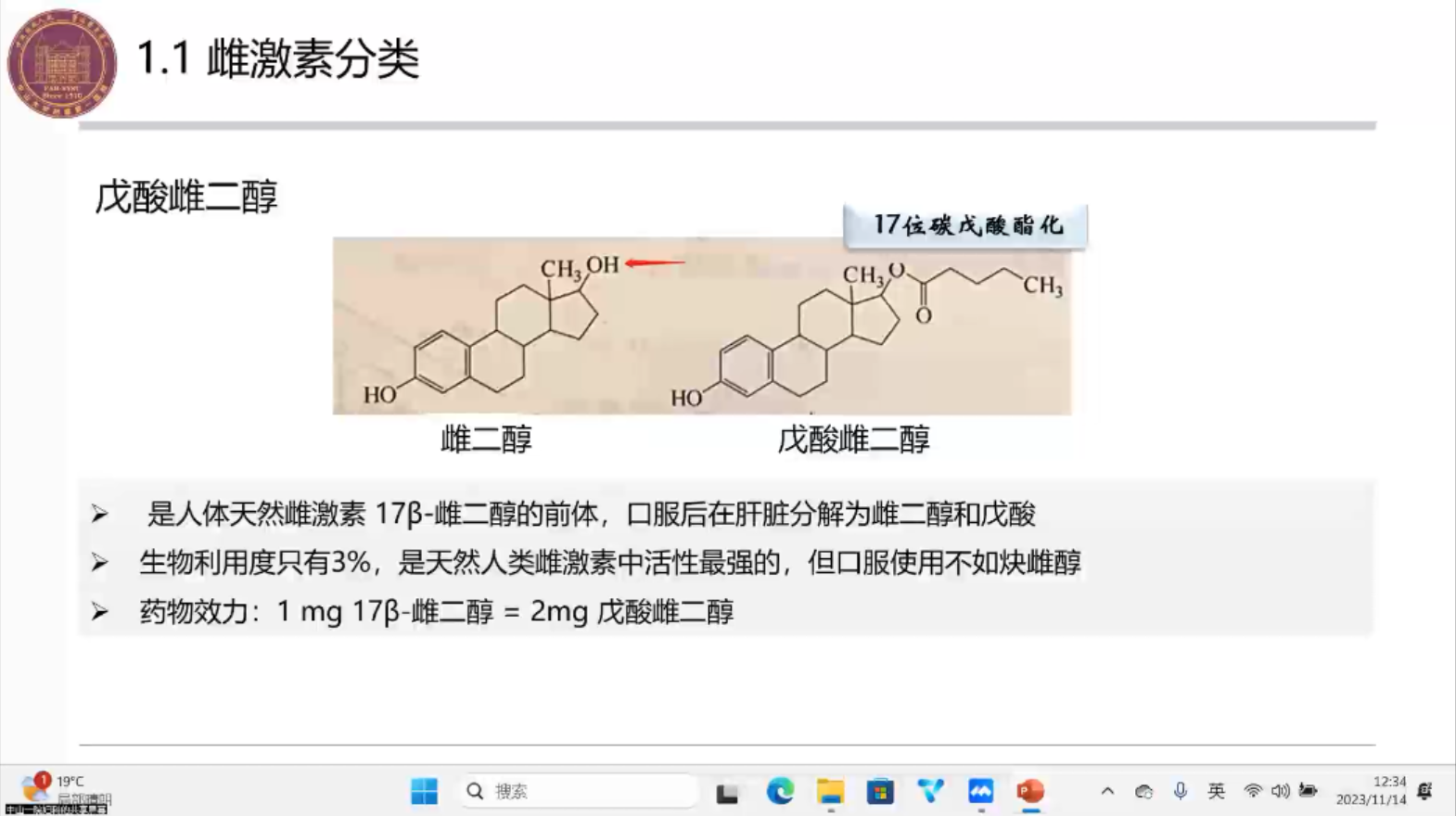Launch Microsoft Edge from the taskbar
This screenshot has height=816, width=1456.
780,791
